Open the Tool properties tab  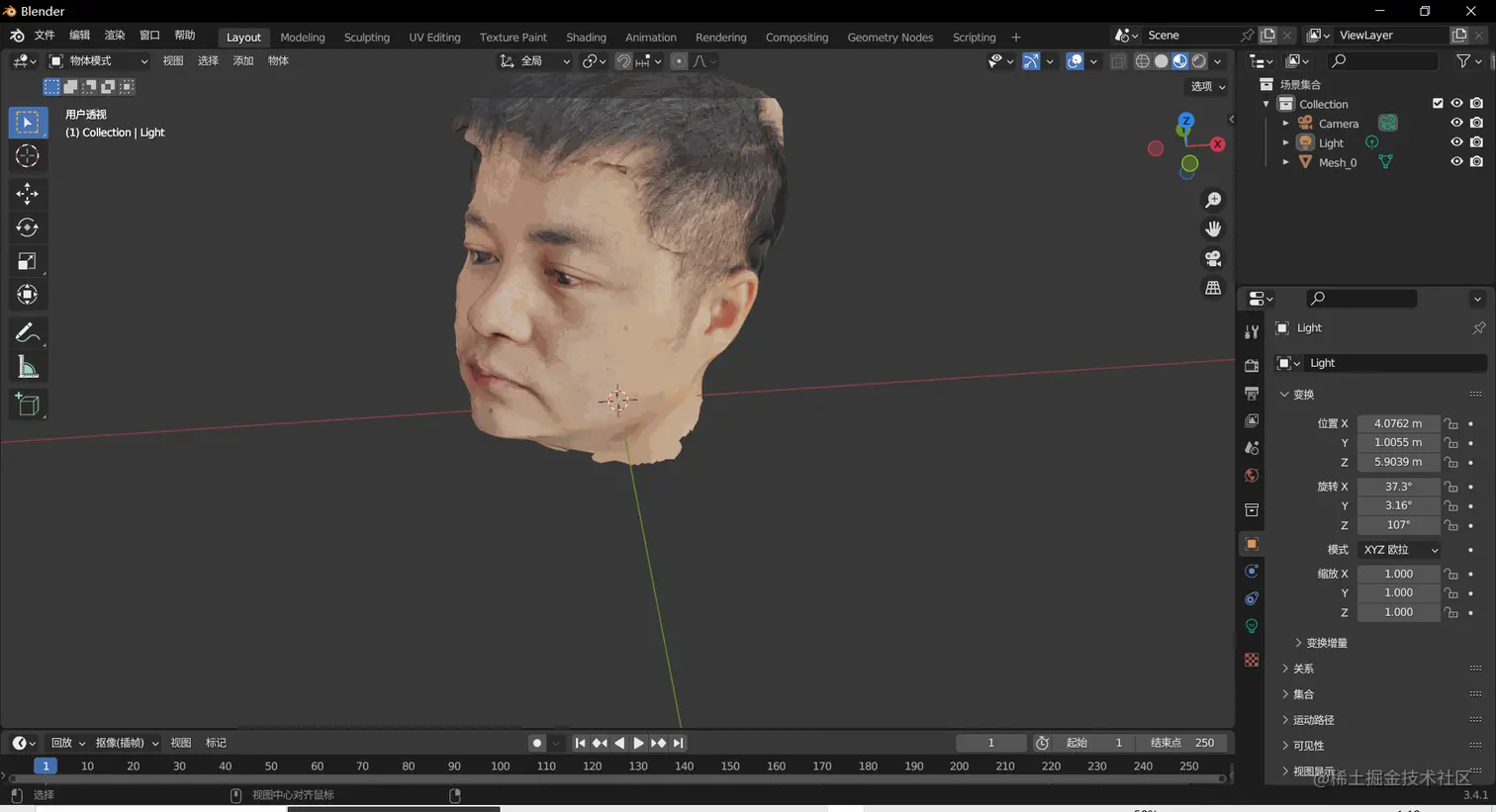coord(1252,331)
